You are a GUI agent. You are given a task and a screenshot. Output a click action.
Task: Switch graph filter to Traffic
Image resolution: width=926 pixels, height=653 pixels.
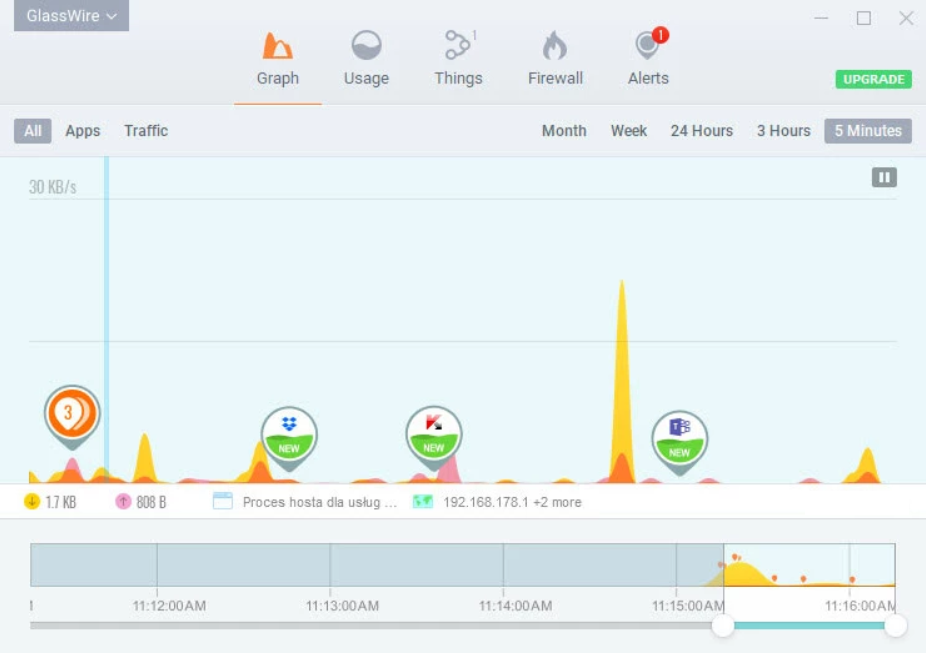pos(146,131)
